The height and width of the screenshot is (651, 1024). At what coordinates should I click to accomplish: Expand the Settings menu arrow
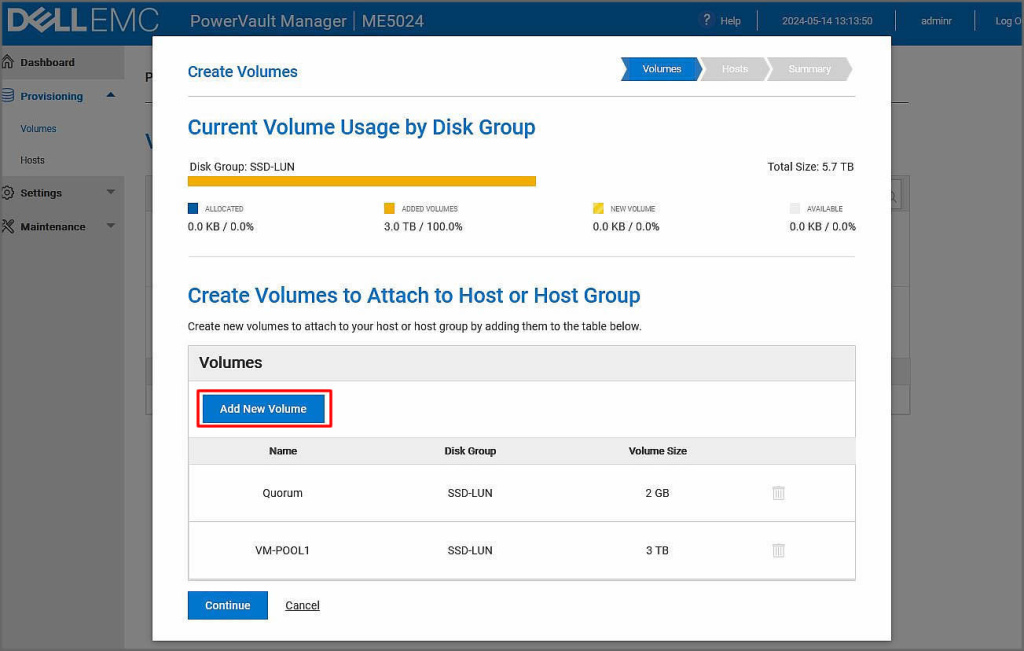point(110,192)
